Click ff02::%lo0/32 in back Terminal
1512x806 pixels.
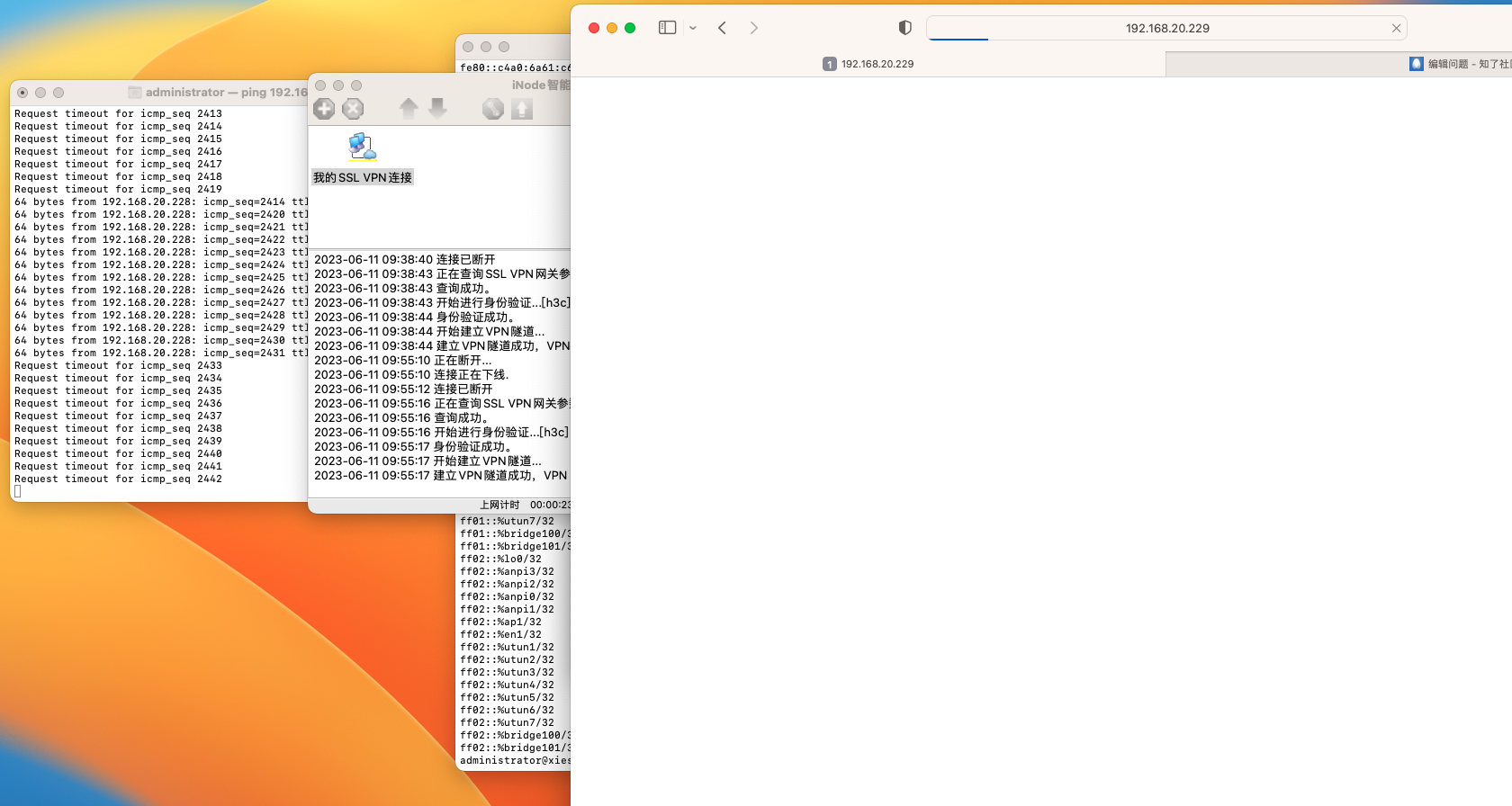click(x=501, y=559)
